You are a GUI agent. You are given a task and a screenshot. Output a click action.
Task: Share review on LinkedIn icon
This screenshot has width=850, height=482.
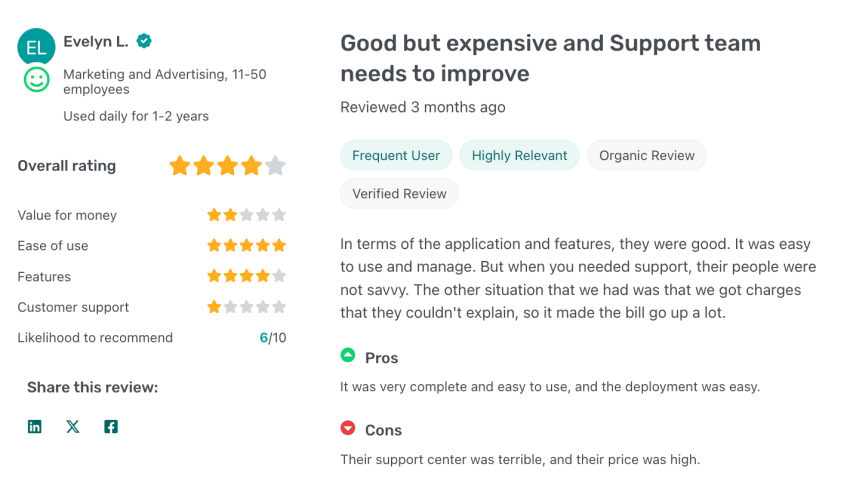pyautogui.click(x=35, y=427)
